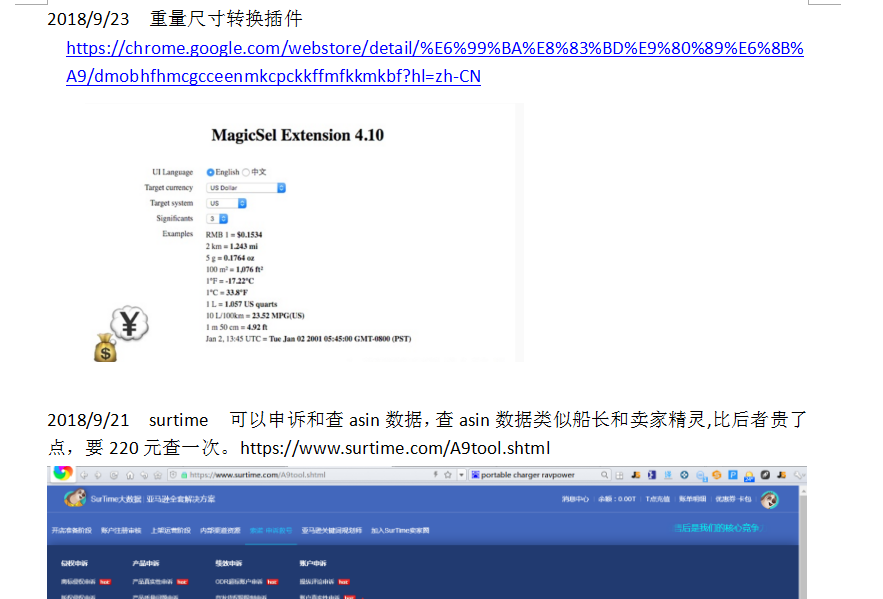Click the 侵权申诉 column heading
Image resolution: width=883 pixels, height=599 pixels.
[x=74, y=563]
